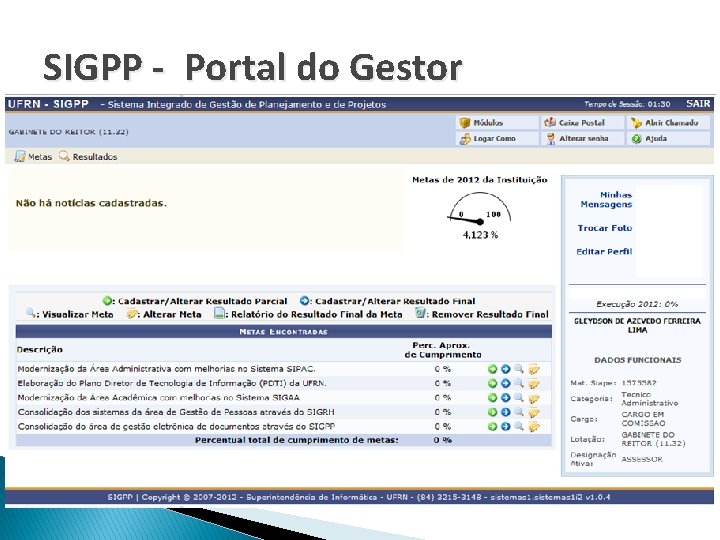View meta magnifier icon for SIGPP row
This screenshot has width=720, height=540.
519,427
